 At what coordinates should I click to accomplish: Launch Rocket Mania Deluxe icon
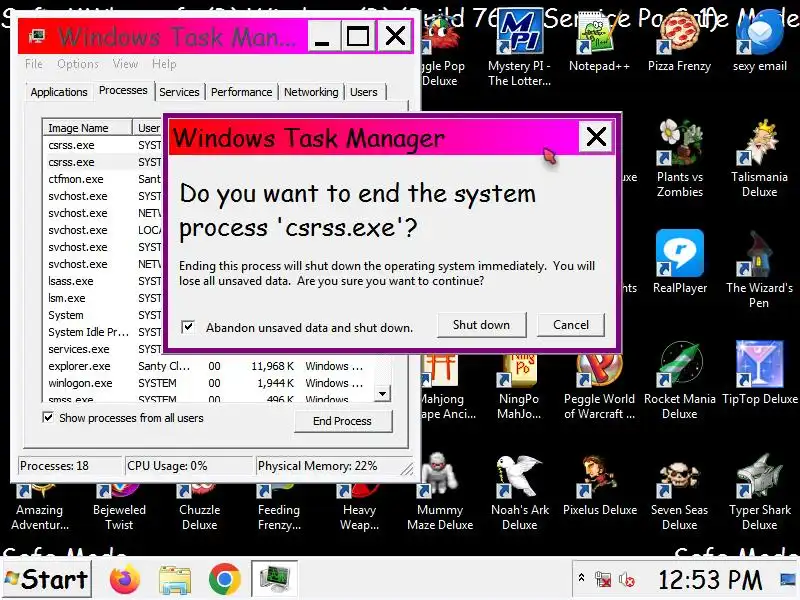(x=680, y=380)
